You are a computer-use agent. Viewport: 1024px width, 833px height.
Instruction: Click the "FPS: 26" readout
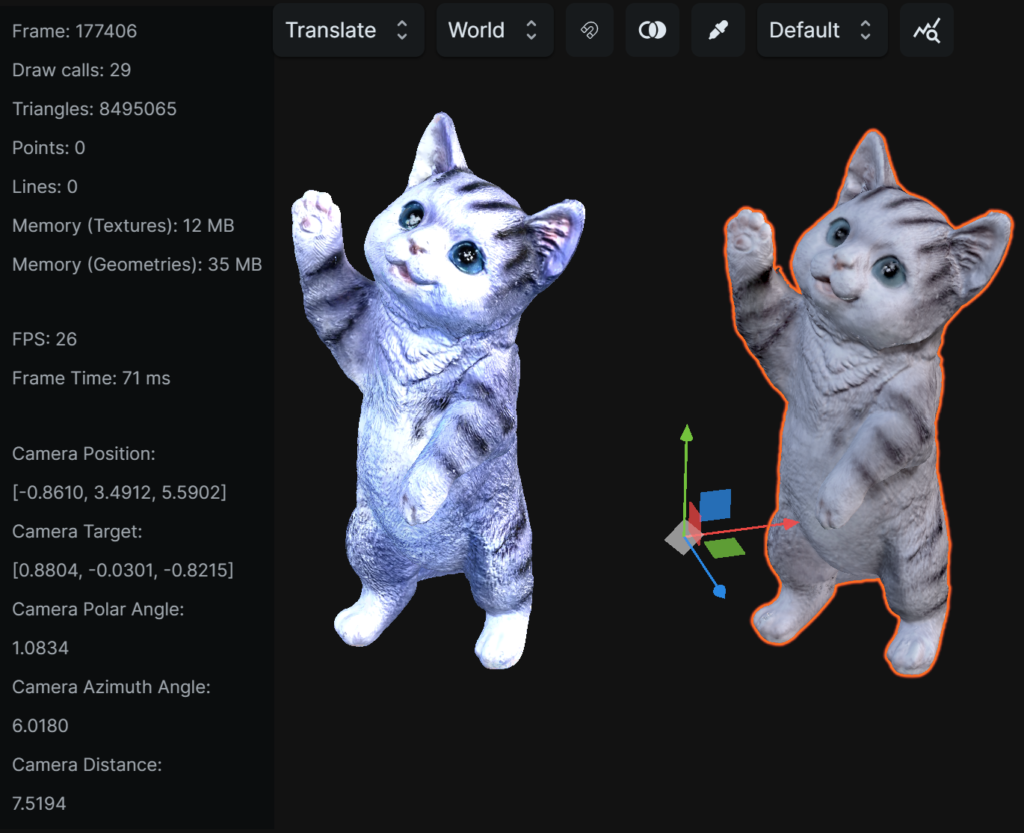(44, 339)
